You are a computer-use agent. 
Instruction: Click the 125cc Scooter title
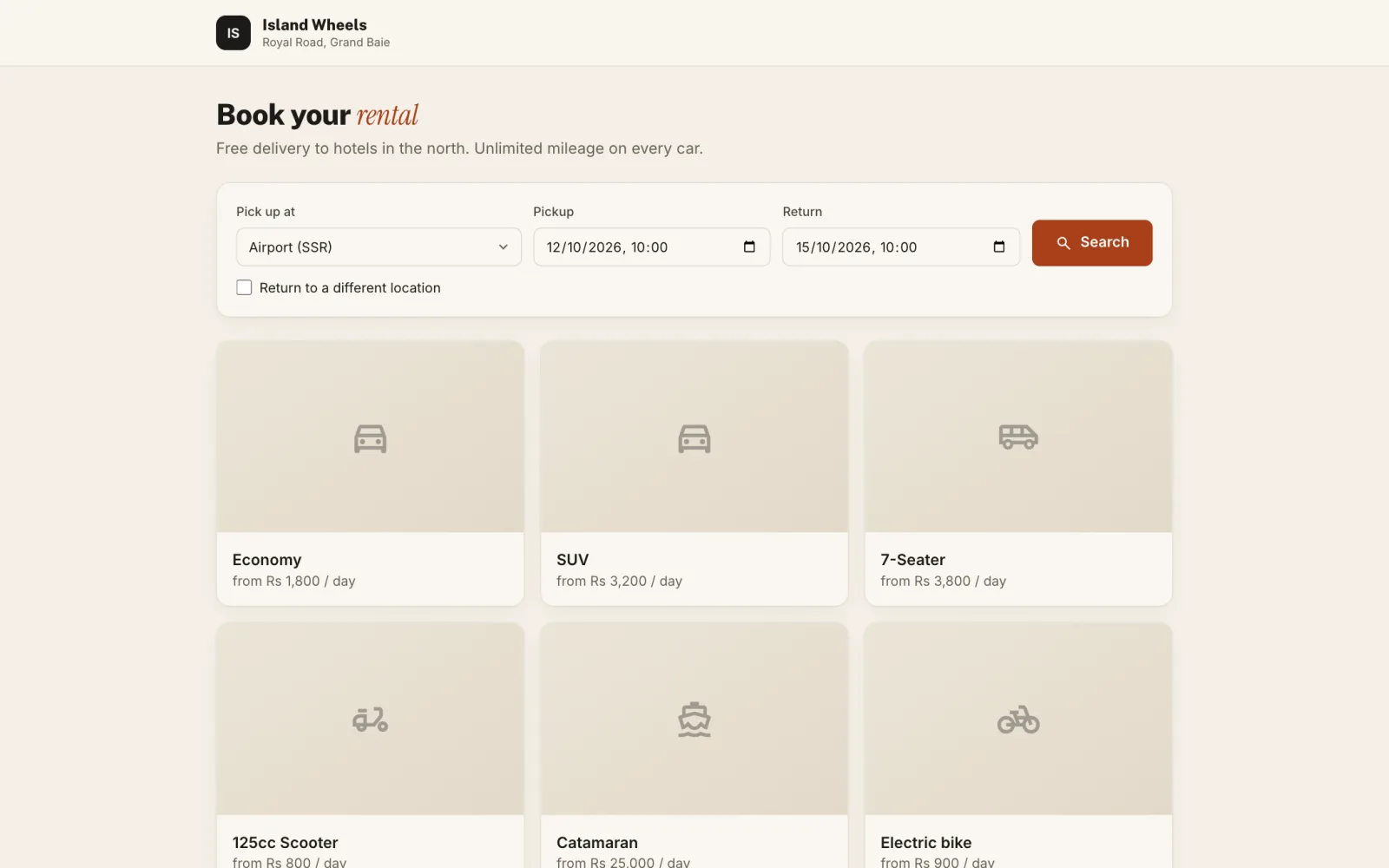point(285,843)
